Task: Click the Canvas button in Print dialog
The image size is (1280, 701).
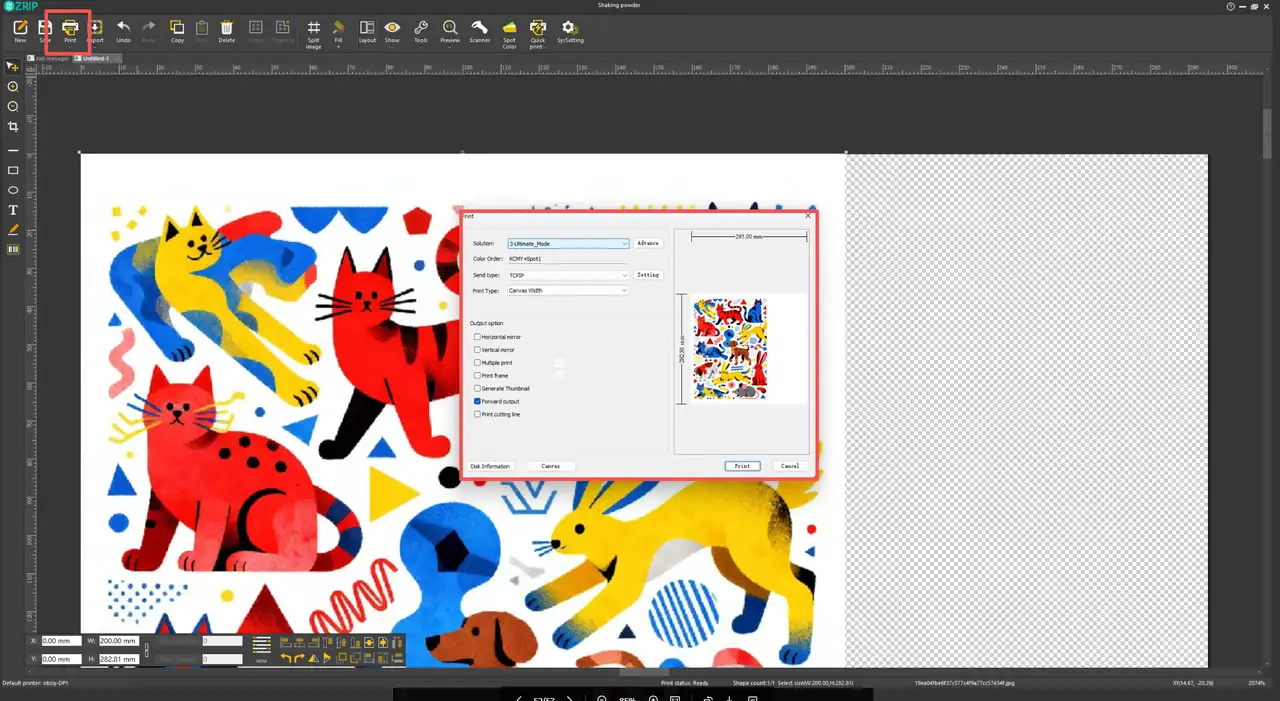Action: coord(551,466)
